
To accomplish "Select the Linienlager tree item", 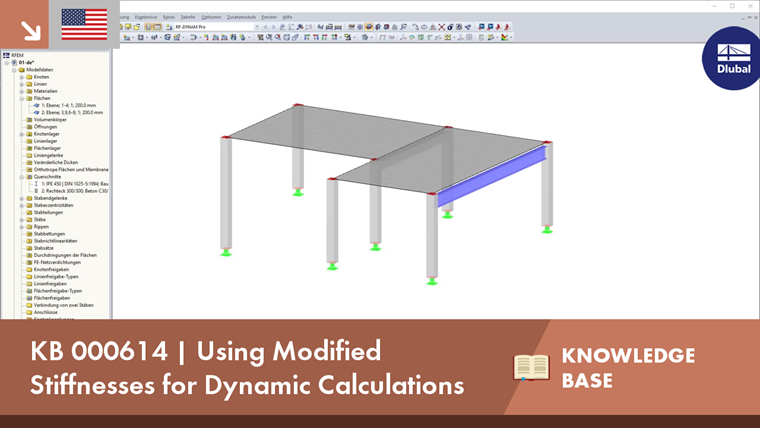I will [45, 141].
